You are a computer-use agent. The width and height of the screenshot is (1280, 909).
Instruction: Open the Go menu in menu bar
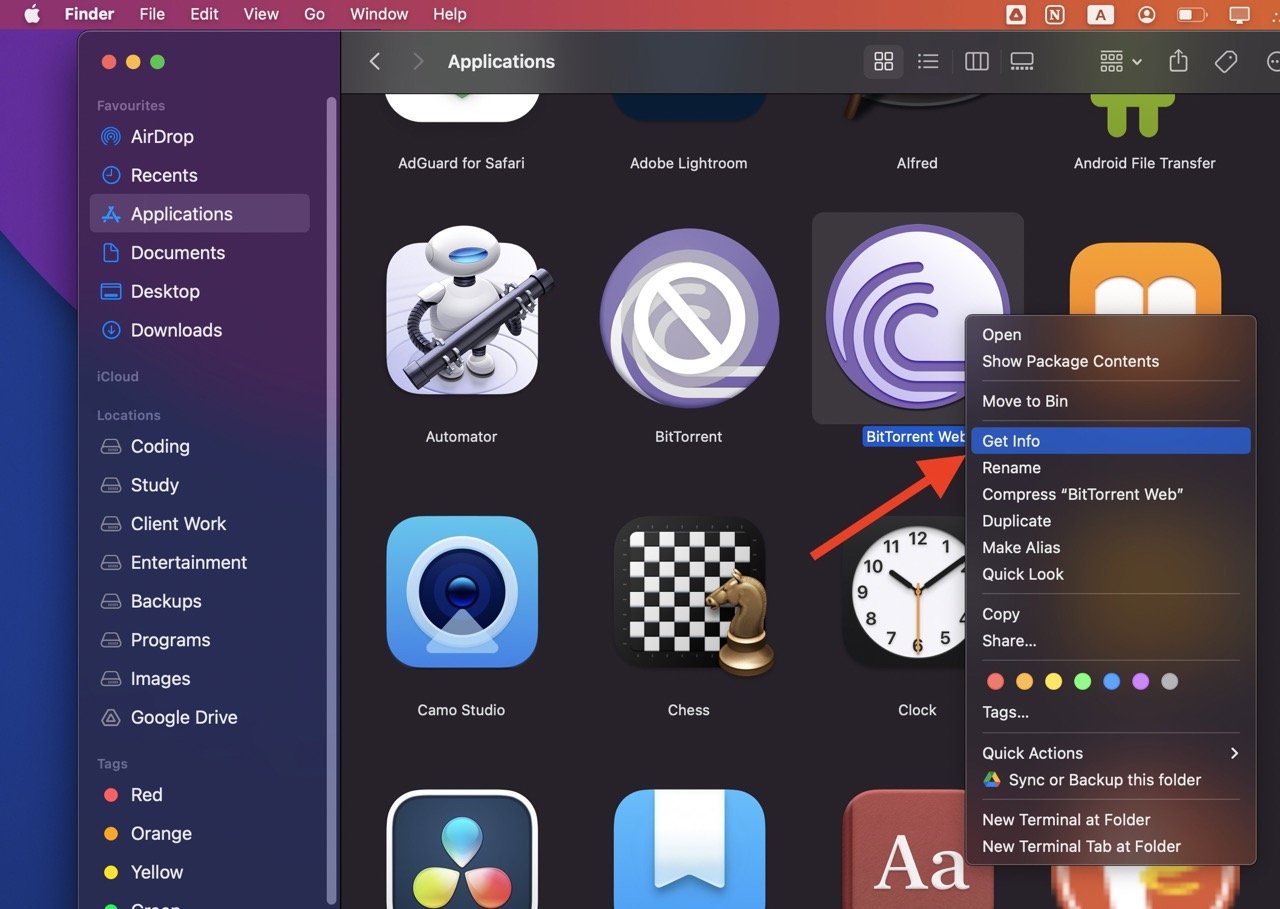click(314, 14)
